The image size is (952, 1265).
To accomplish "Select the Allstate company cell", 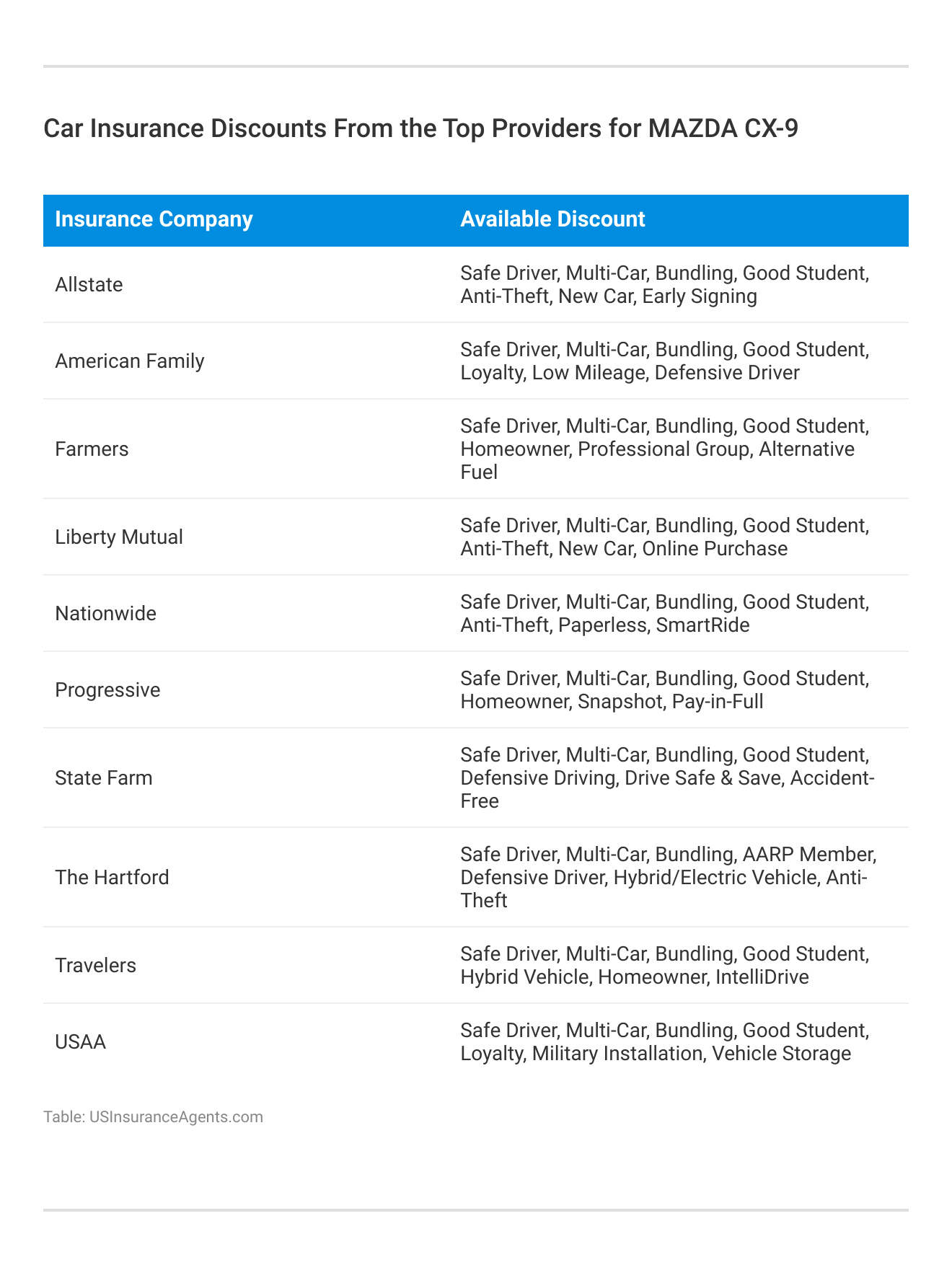I will pos(89,285).
